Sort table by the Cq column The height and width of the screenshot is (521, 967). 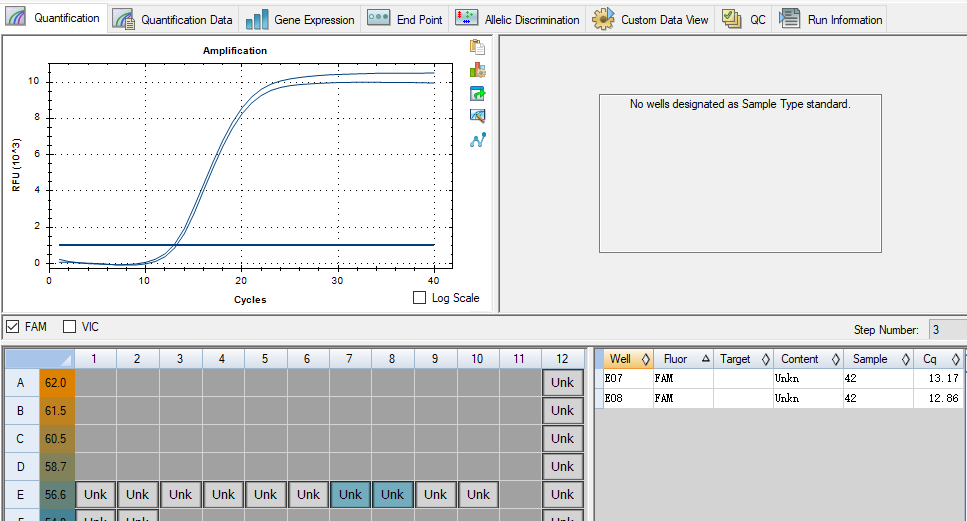[939, 359]
